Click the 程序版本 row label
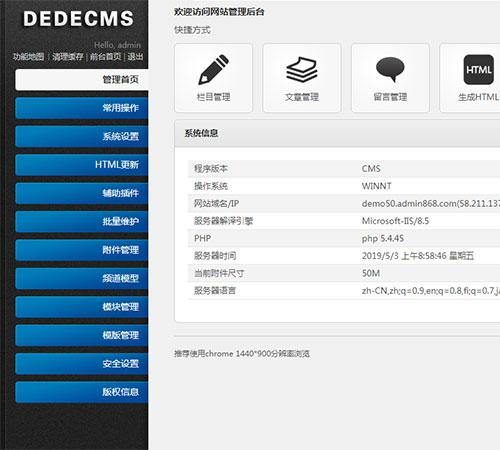Screen dimensions: 500x450 click(211, 169)
